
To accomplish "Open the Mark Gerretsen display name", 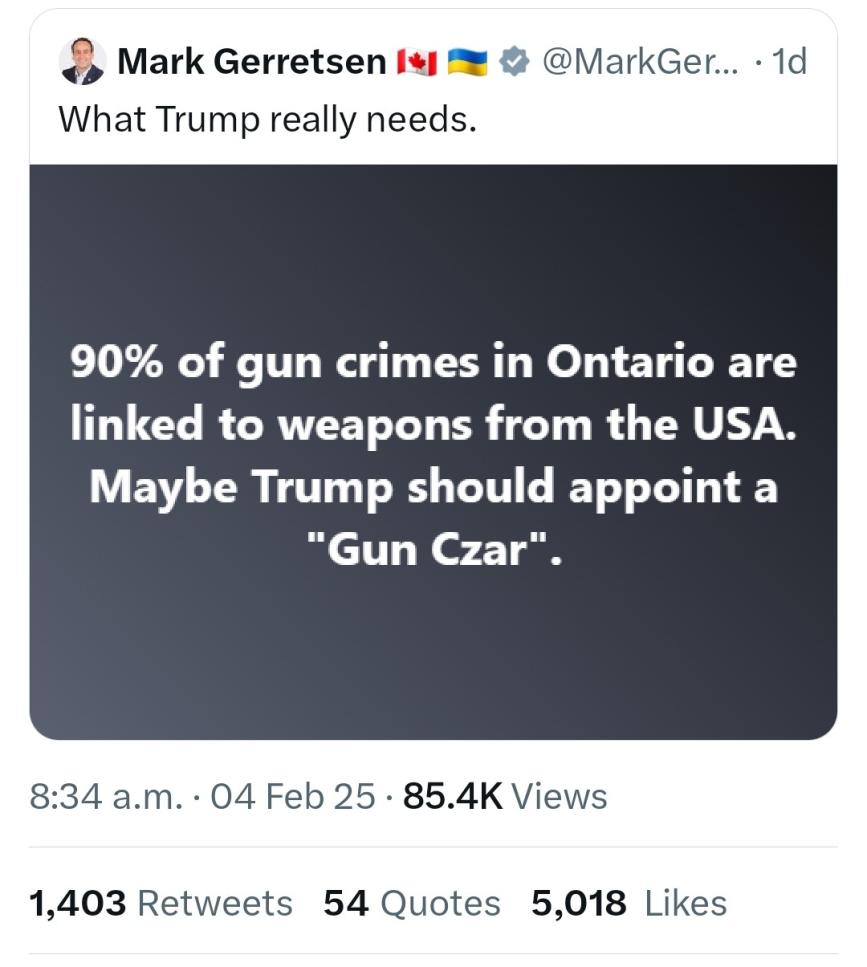I will point(251,63).
